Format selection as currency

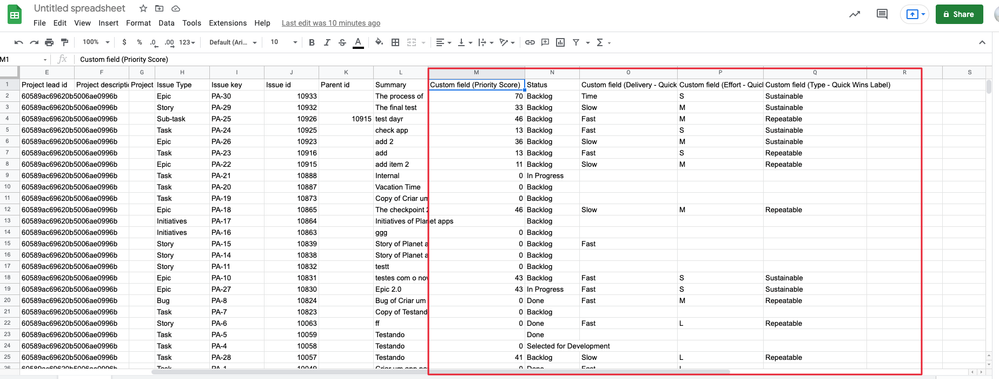(124, 43)
